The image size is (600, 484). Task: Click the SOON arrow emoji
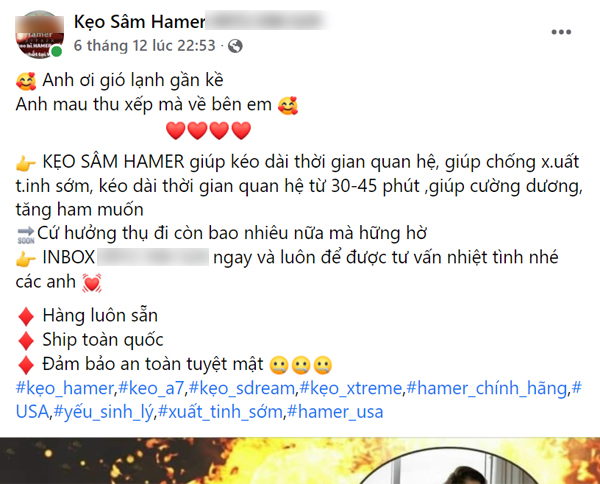pyautogui.click(x=26, y=235)
